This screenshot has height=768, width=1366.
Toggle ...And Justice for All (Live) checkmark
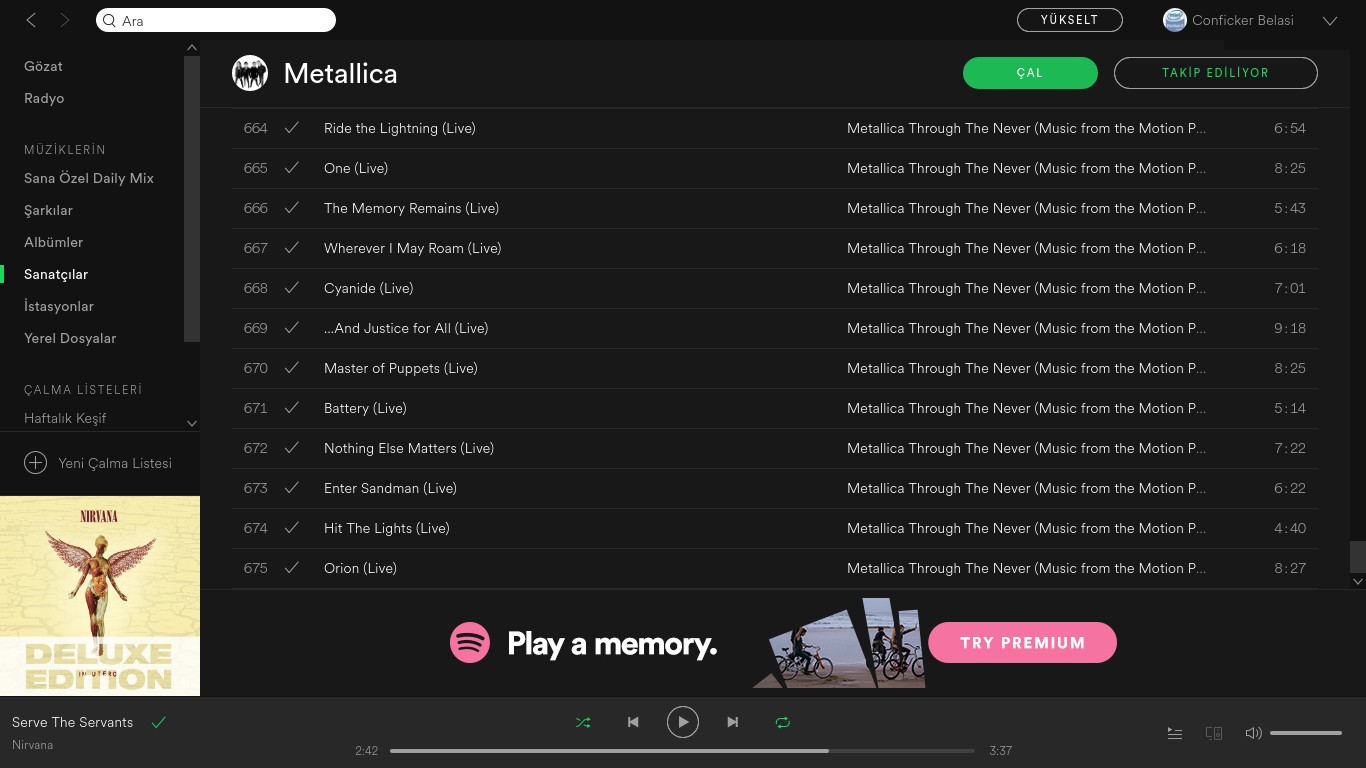point(292,328)
